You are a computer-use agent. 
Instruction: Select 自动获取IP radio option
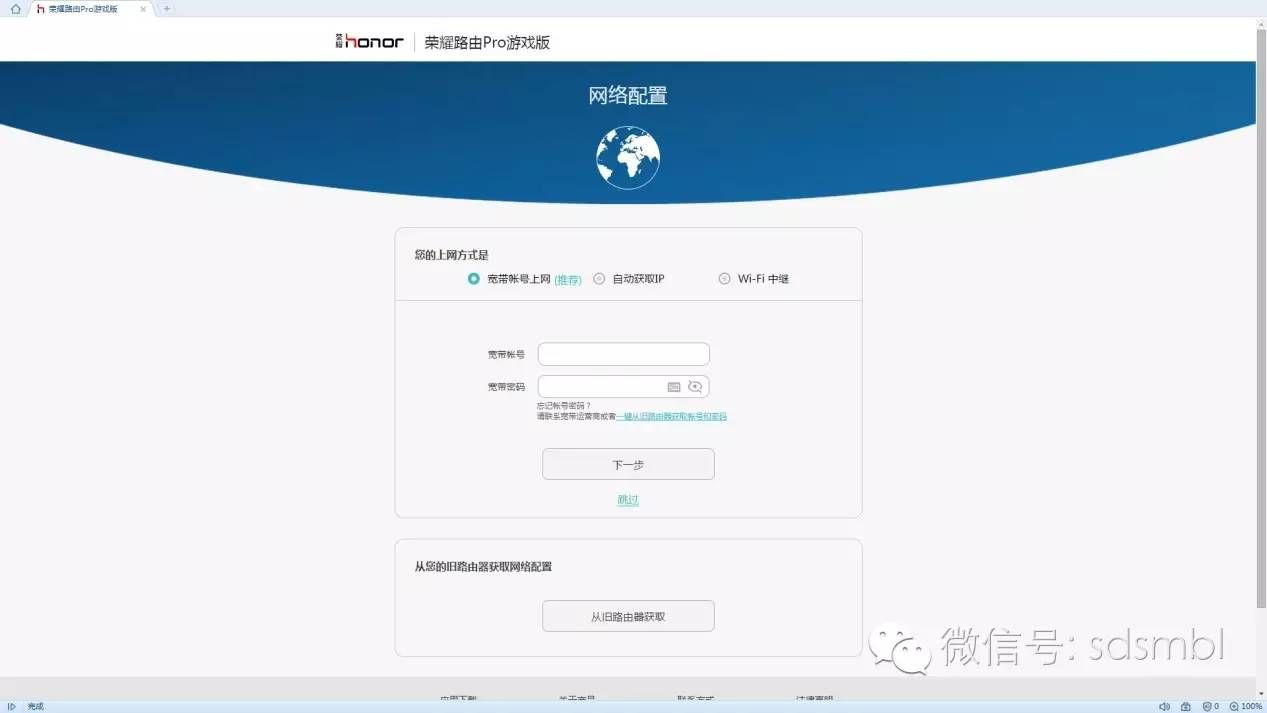click(599, 279)
